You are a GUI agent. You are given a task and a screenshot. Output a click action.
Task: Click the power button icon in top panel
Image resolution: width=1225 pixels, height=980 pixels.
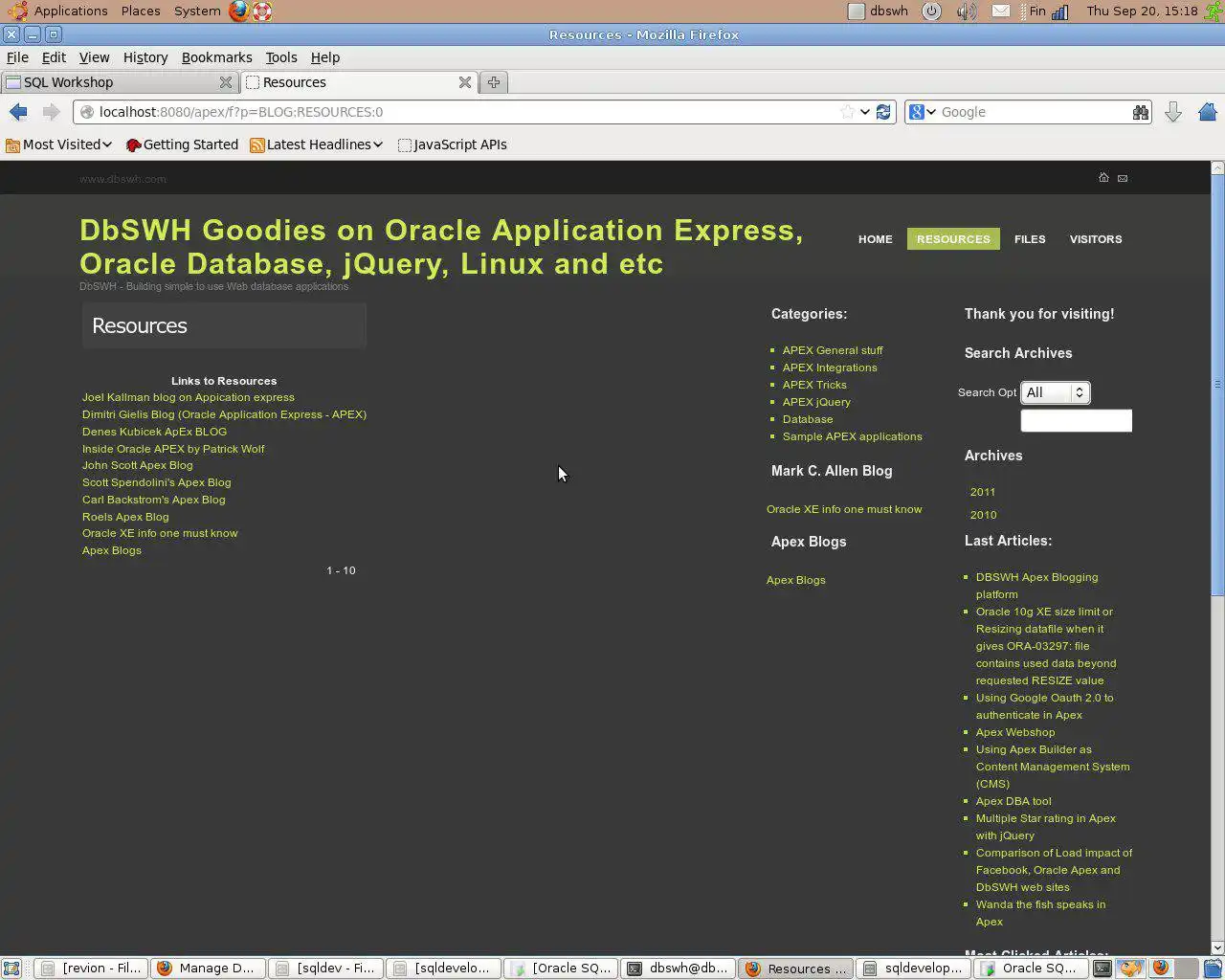coord(931,11)
